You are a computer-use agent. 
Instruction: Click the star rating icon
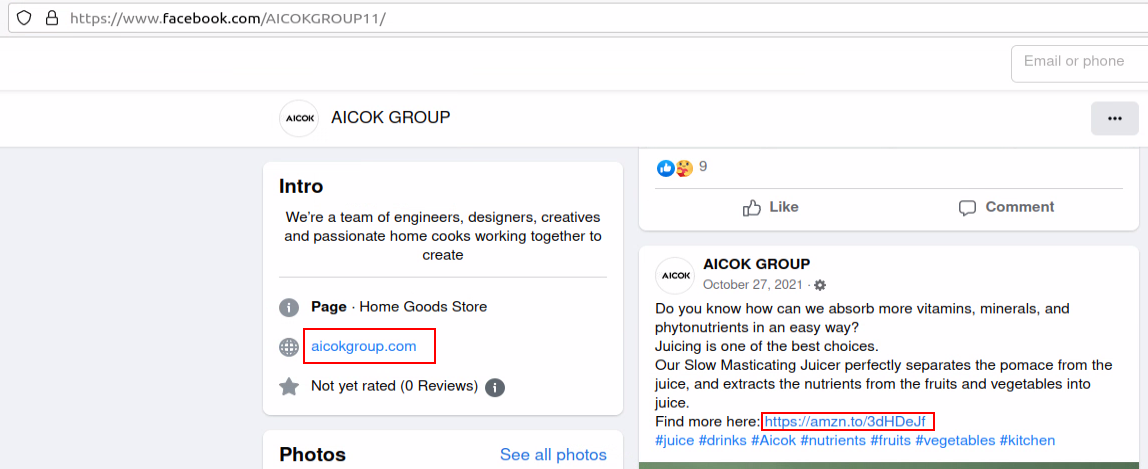coord(289,386)
